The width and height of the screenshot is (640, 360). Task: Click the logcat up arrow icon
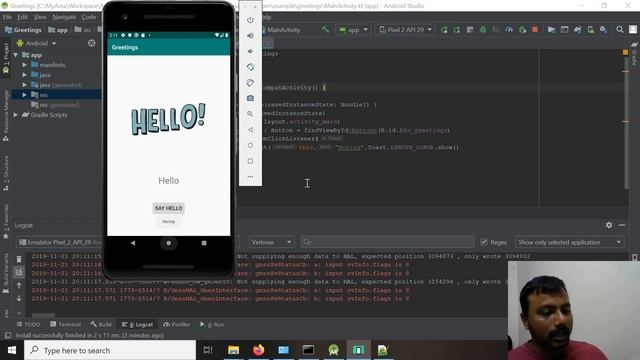pos(19,285)
